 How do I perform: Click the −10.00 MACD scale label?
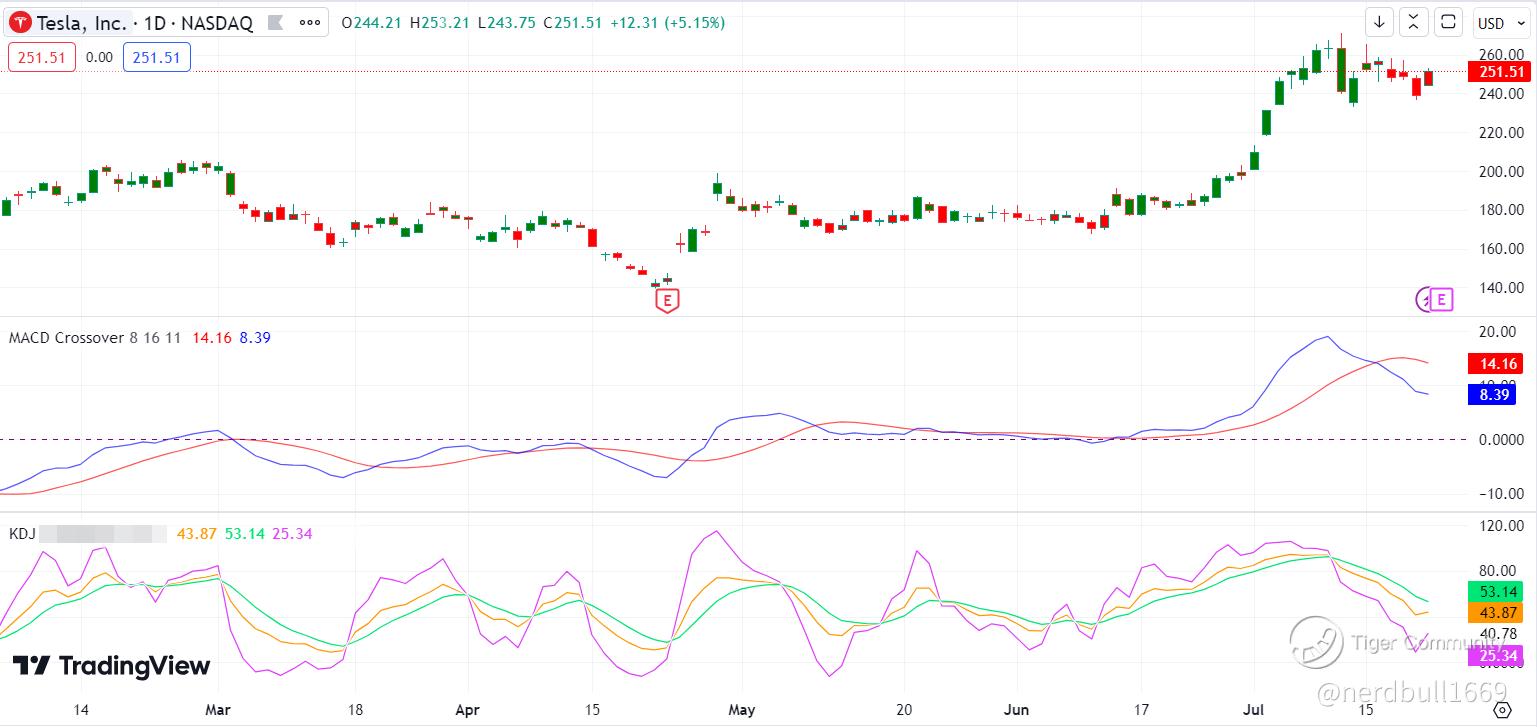pyautogui.click(x=1500, y=494)
